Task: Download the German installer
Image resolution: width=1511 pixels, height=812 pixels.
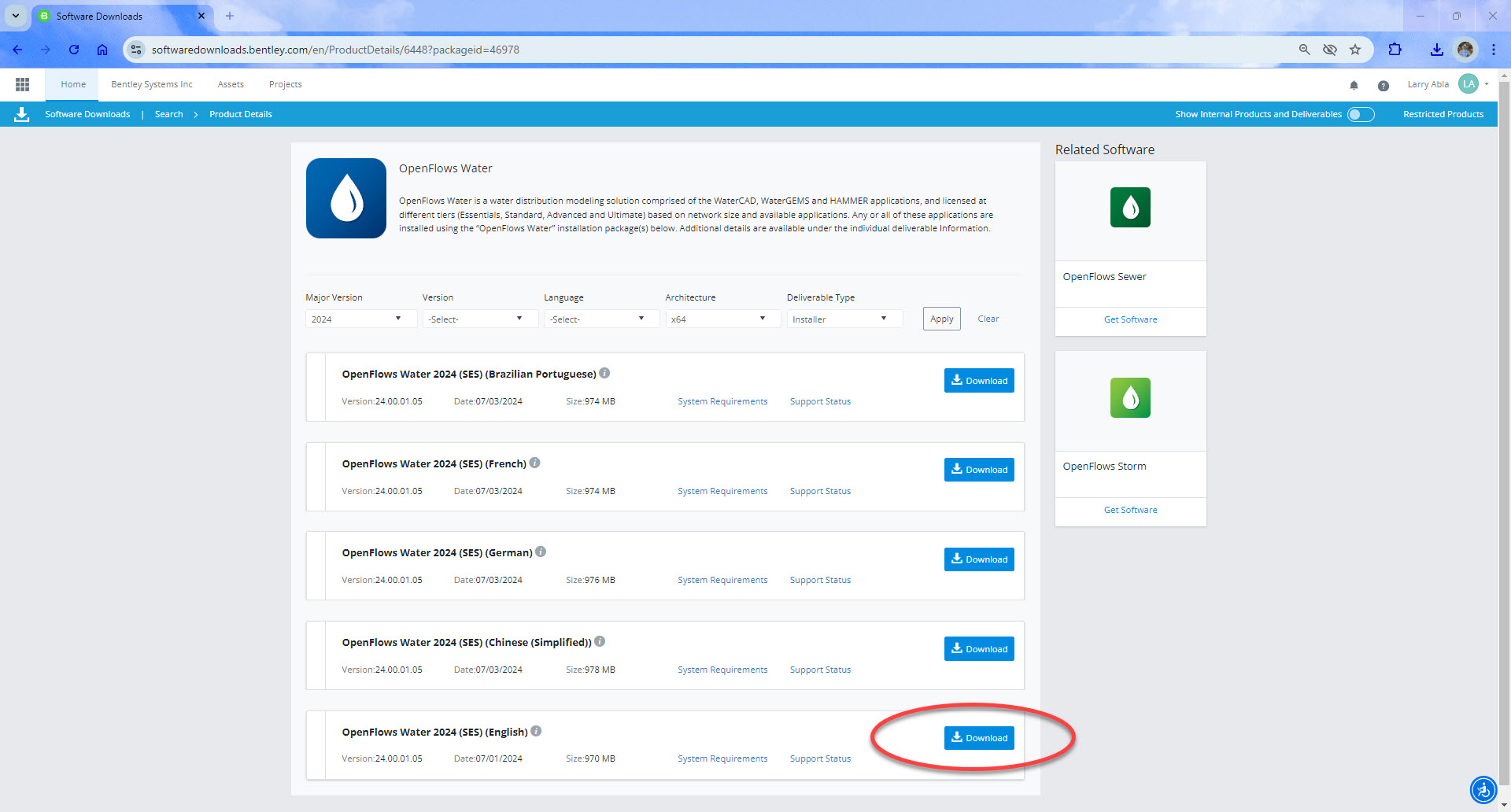Action: click(979, 559)
